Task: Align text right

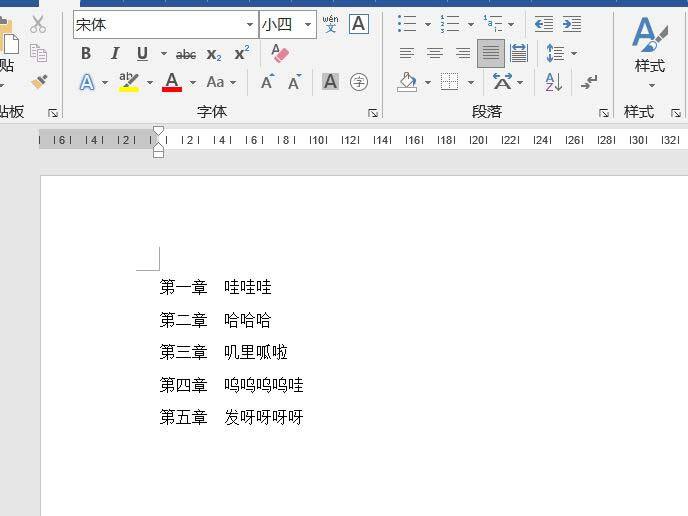Action: pyautogui.click(x=462, y=53)
